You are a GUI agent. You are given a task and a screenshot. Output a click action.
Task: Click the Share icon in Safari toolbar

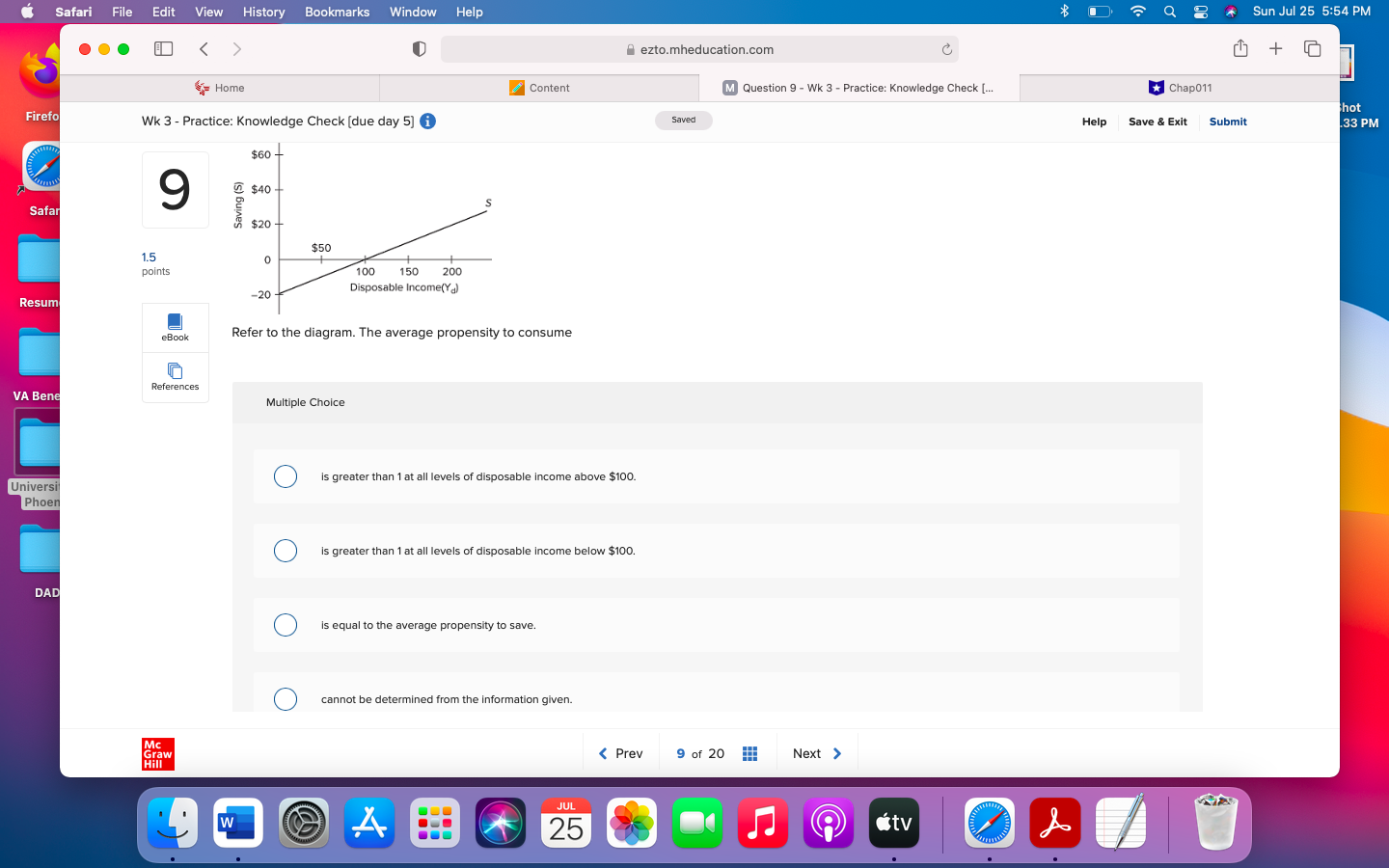point(1240,48)
